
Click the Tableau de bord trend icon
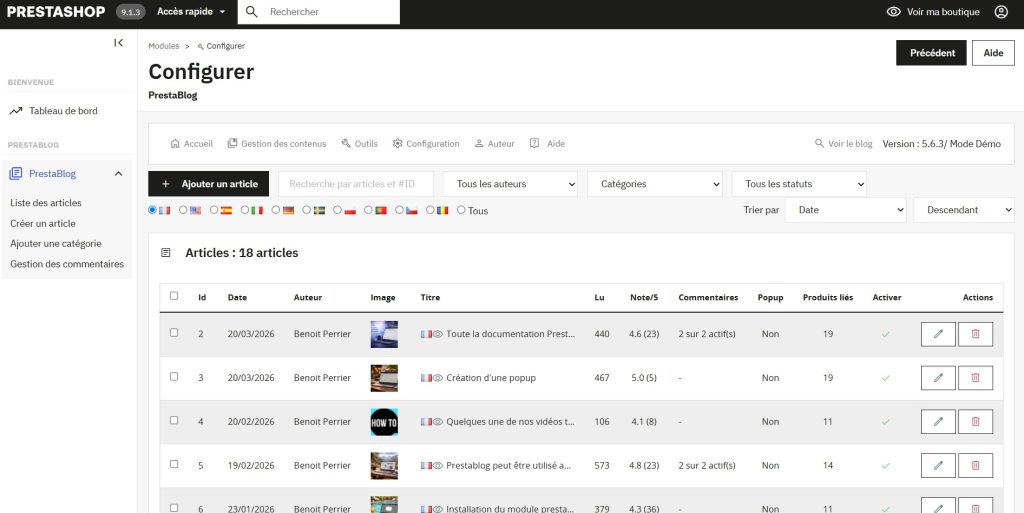click(16, 111)
